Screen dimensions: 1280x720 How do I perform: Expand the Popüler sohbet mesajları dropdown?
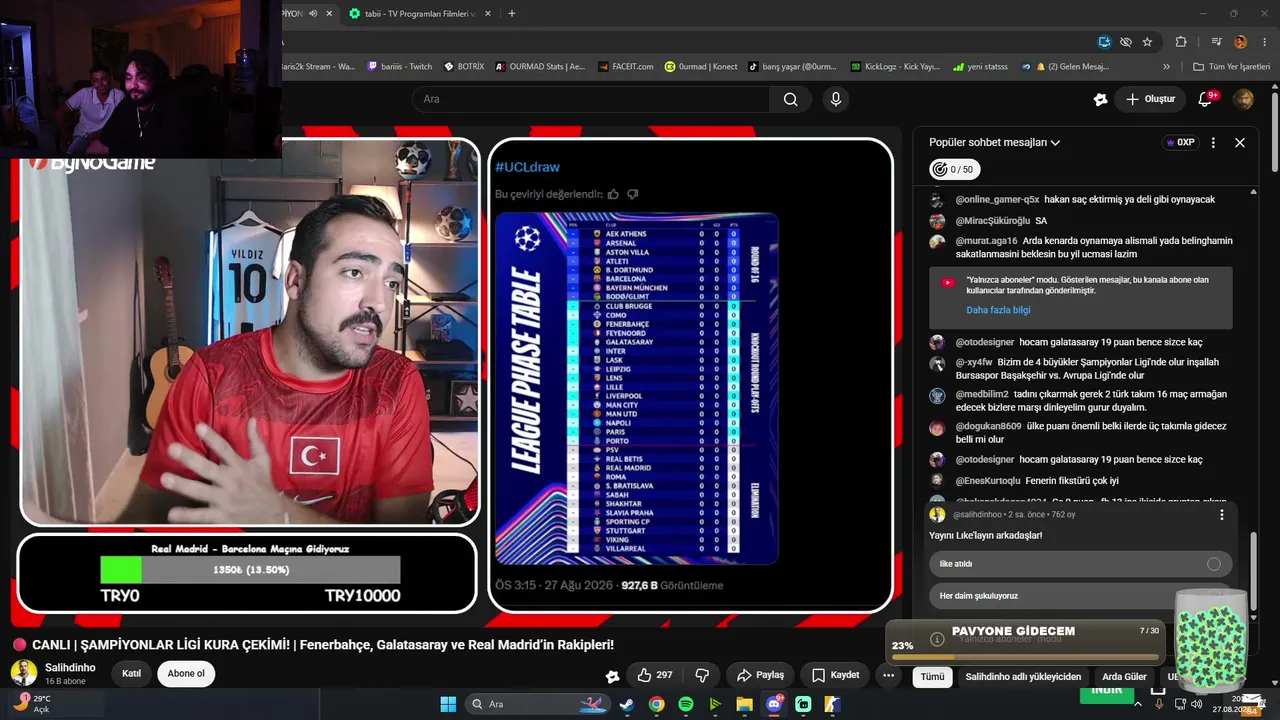tap(994, 142)
